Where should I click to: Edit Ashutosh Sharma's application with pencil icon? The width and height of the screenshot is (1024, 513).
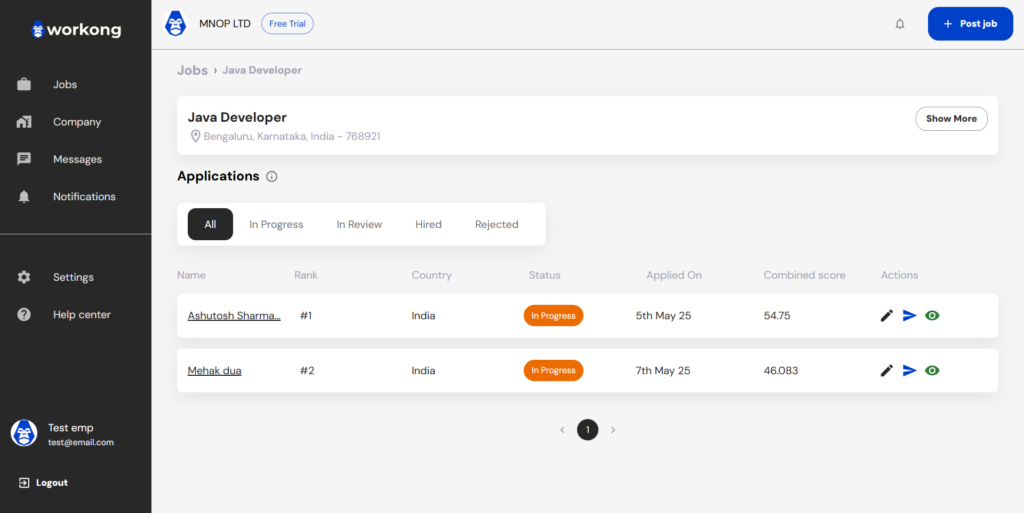point(887,316)
